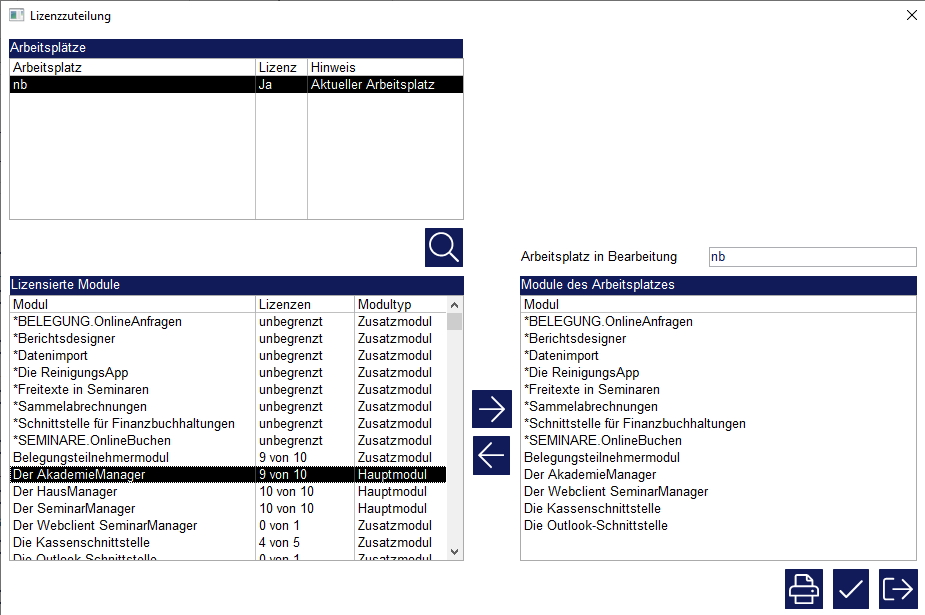This screenshot has width=925, height=615.
Task: Select Die Kassenschnittstelle in workstation modules
Action: click(x=592, y=508)
